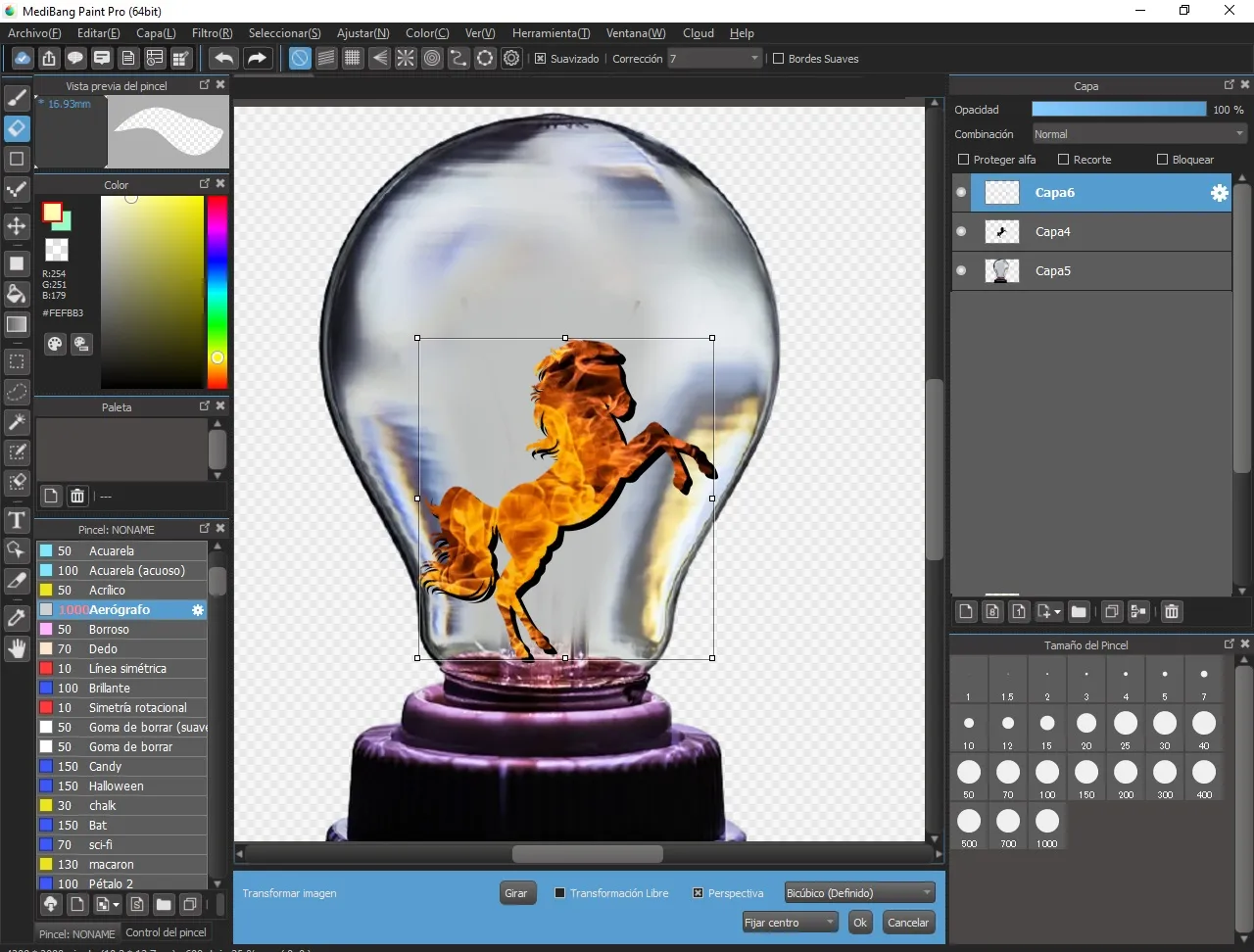
Task: Click the cloud save icon in toolbar
Action: click(22, 59)
